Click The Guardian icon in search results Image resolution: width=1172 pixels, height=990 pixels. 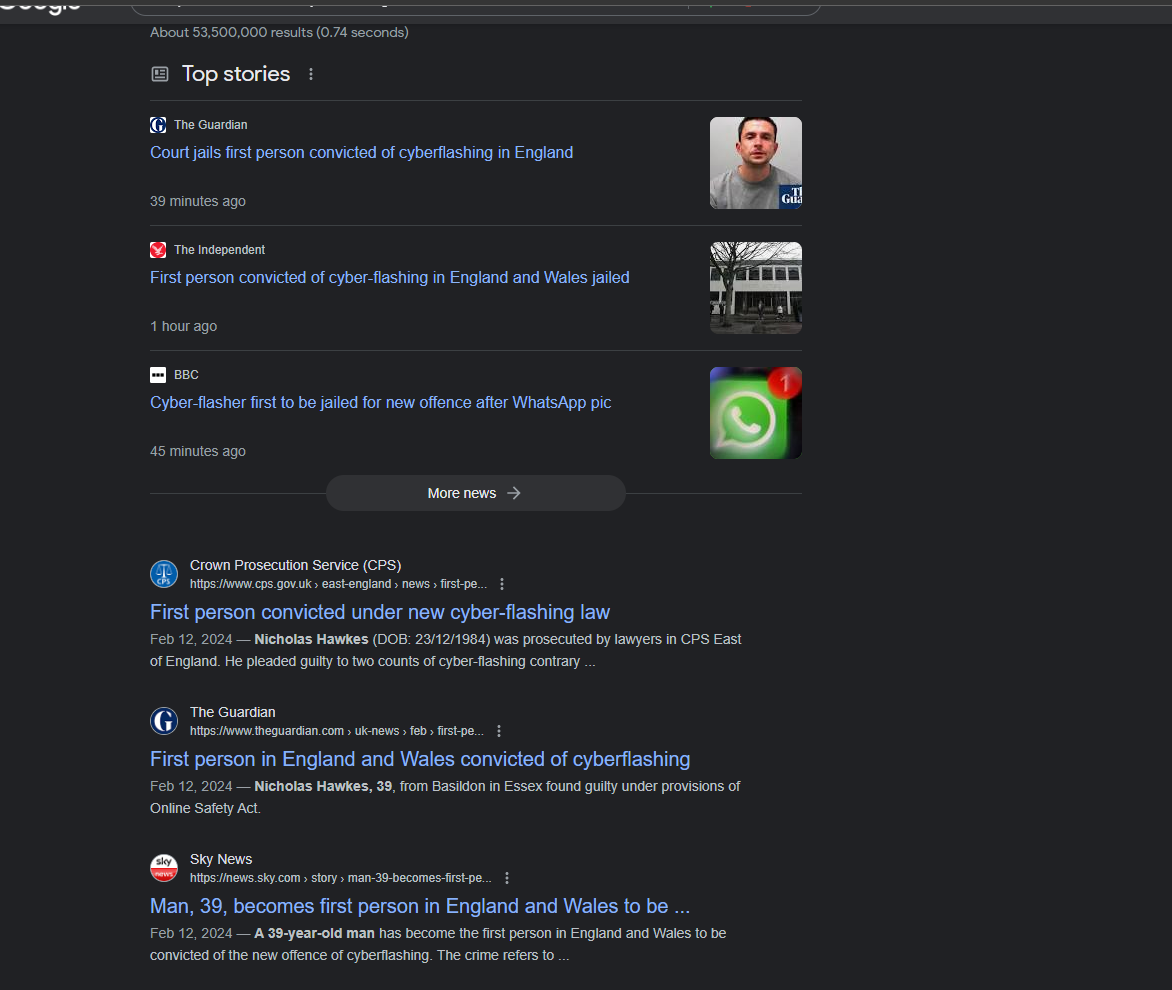point(164,721)
